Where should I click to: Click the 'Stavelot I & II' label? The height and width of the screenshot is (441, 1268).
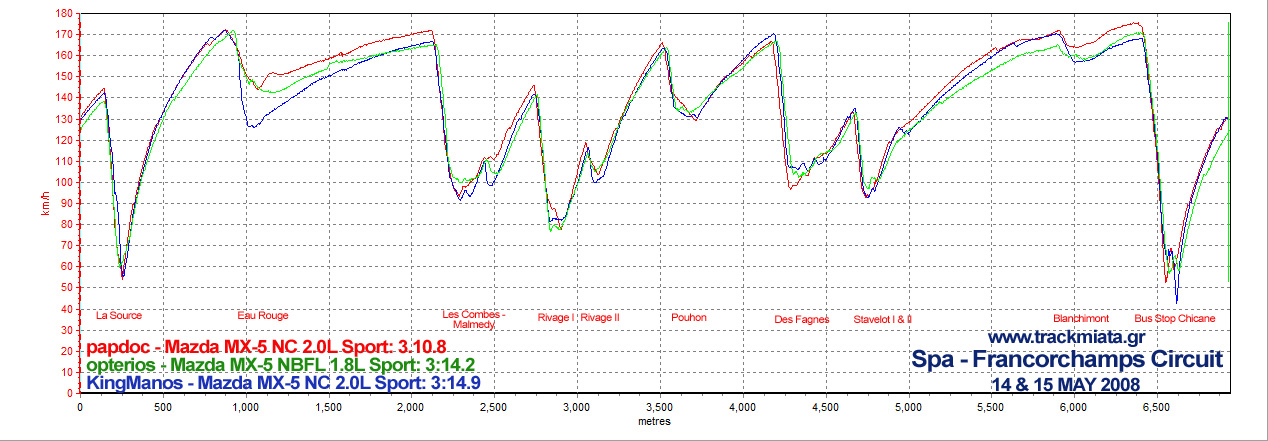883,320
